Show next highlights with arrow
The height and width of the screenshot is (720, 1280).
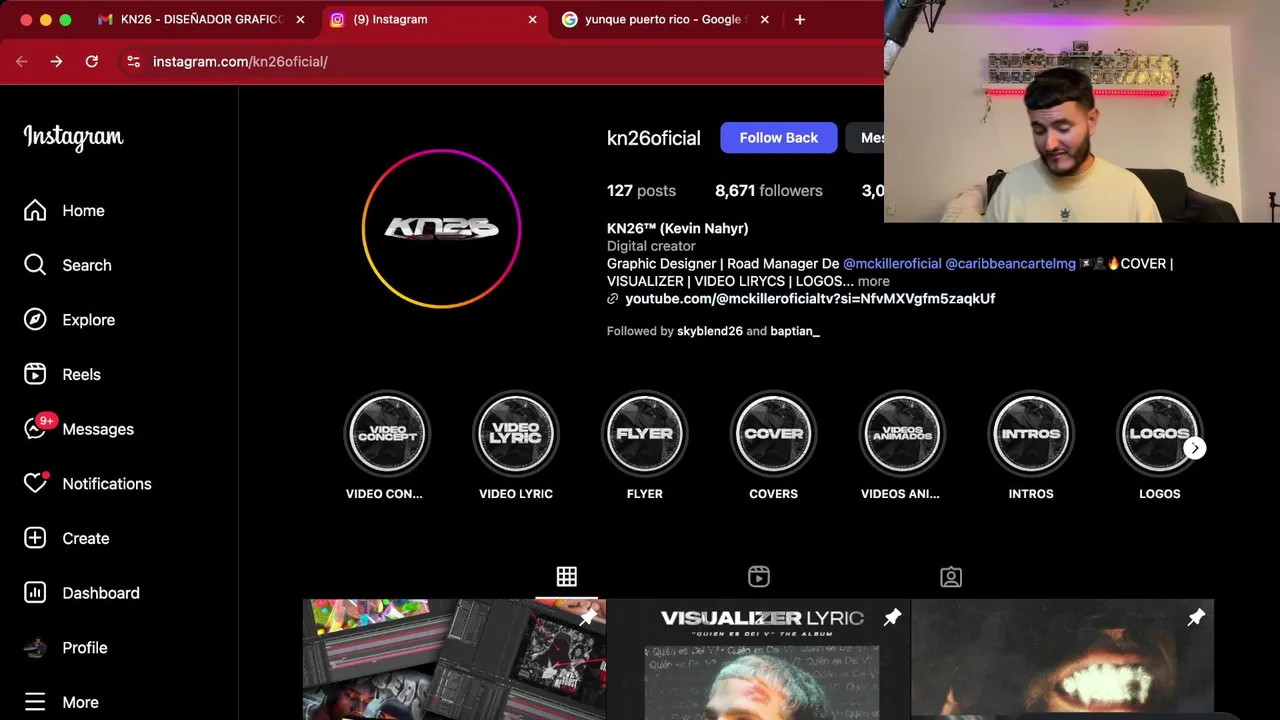tap(1195, 448)
